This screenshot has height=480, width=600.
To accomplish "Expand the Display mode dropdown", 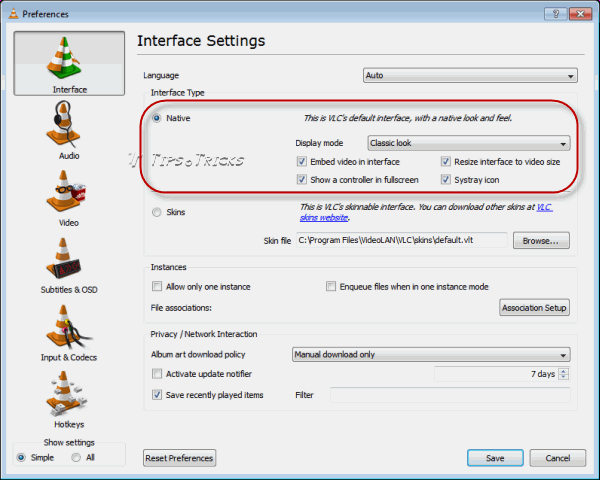I will [x=469, y=143].
